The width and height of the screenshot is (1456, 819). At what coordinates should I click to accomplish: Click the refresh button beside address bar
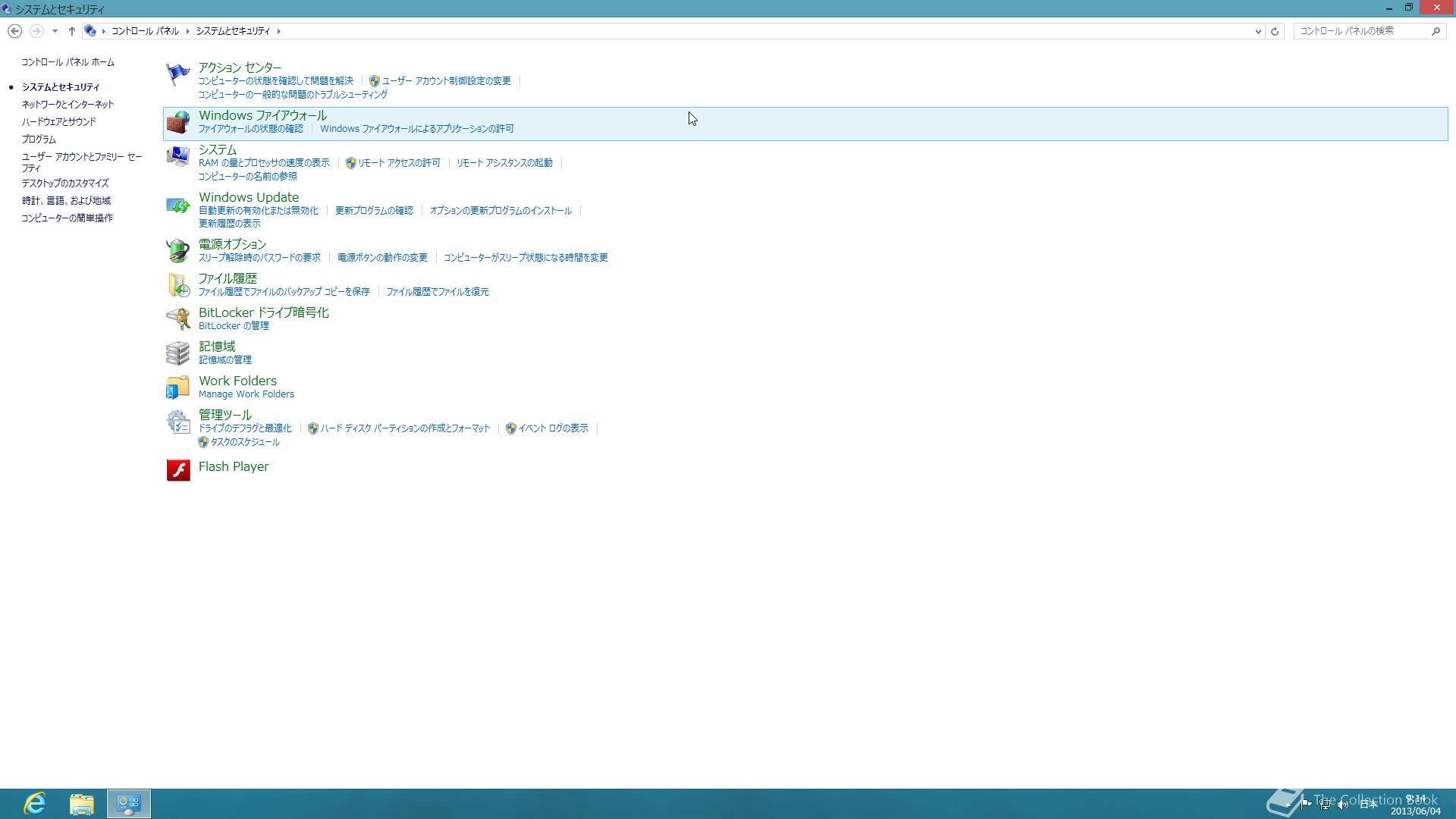coord(1275,31)
